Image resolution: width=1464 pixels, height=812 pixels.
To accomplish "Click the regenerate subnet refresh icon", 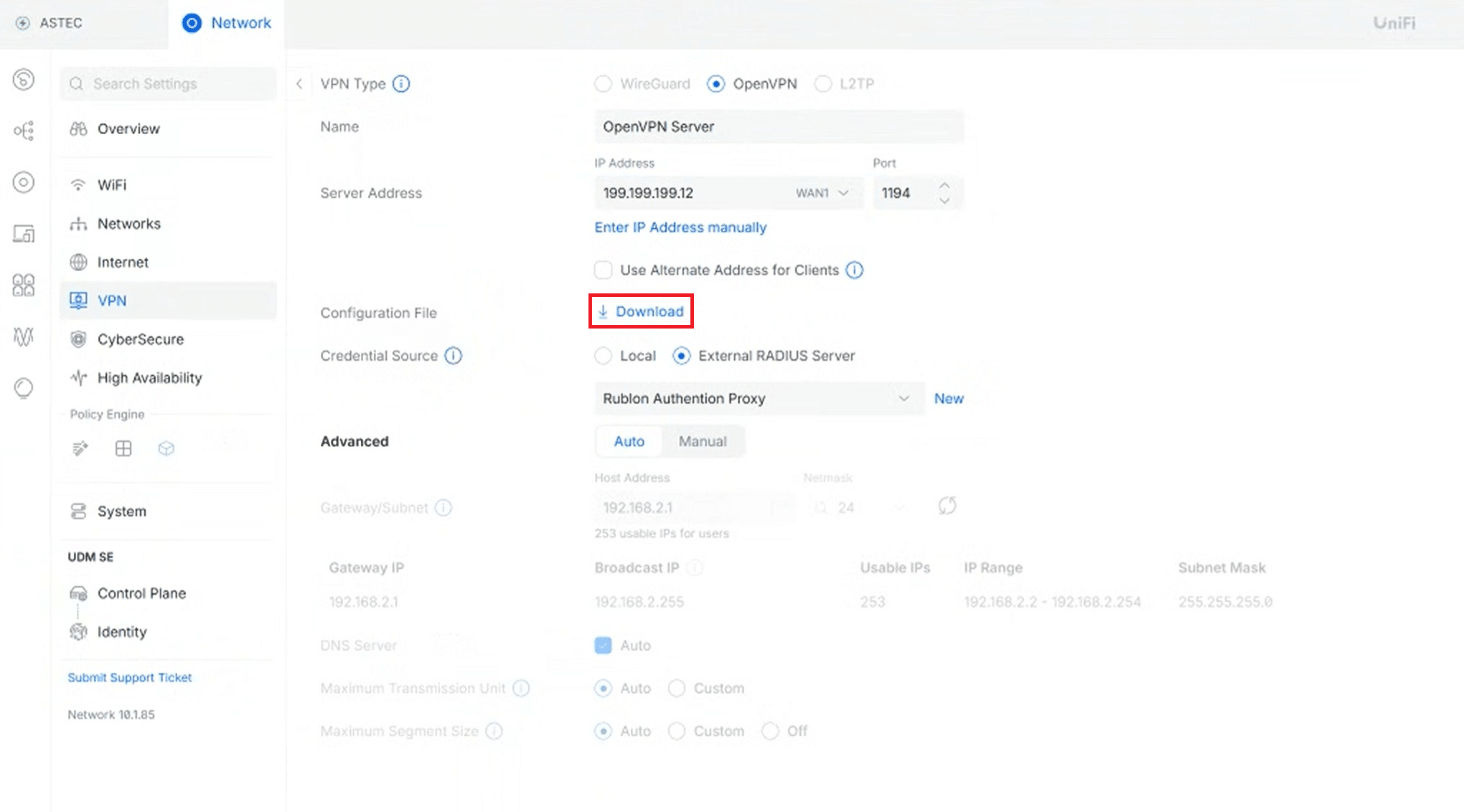I will click(947, 506).
